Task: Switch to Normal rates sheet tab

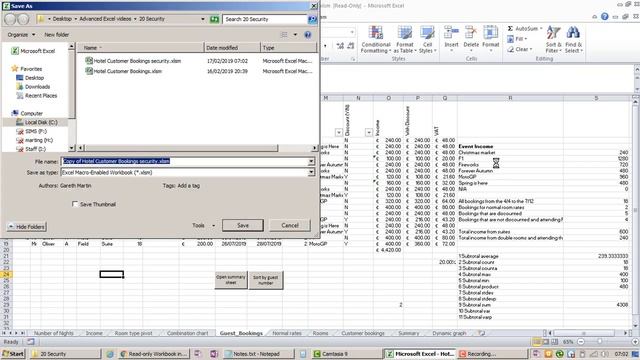Action: click(x=287, y=333)
